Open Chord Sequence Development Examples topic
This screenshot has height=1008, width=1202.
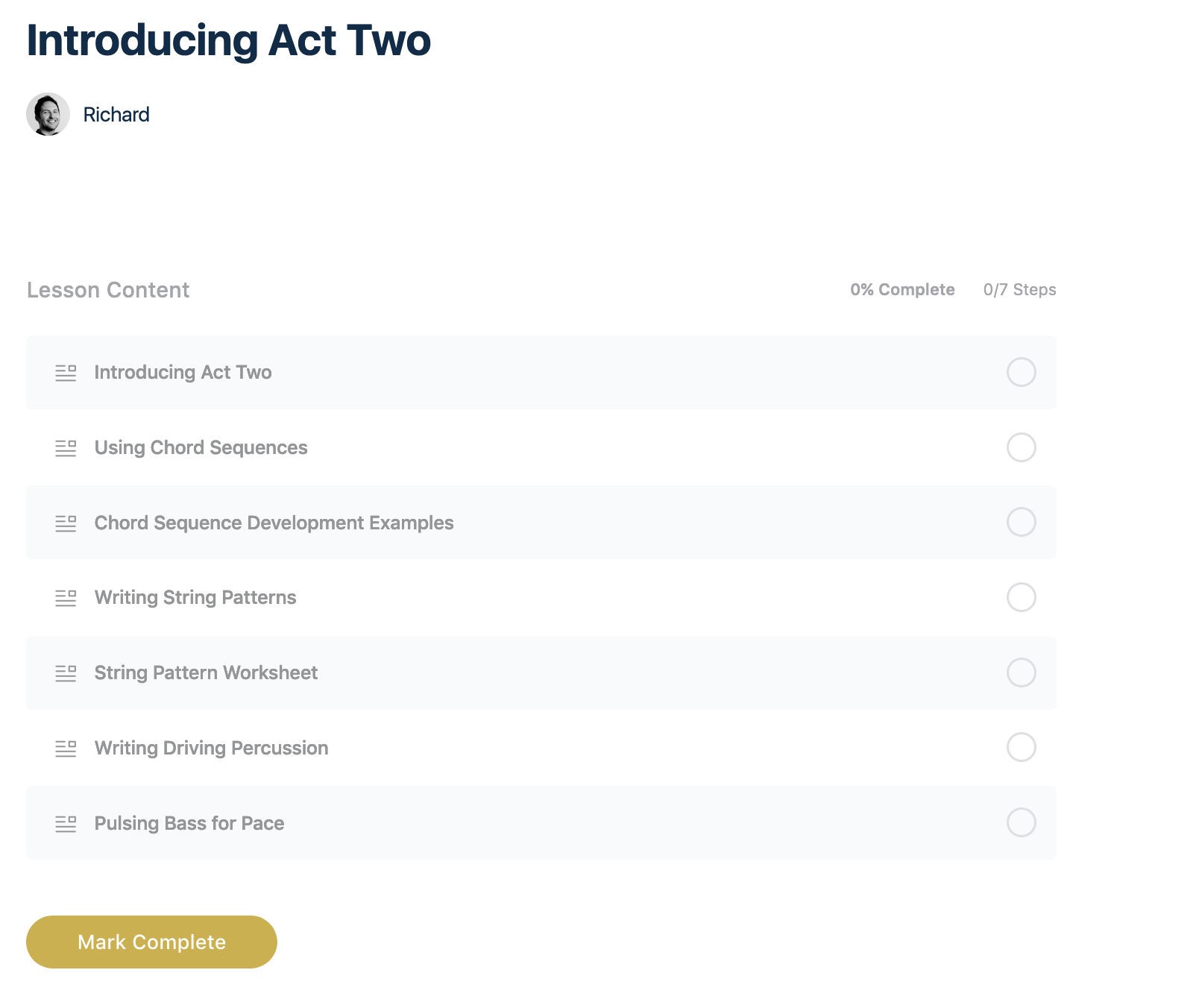pos(274,523)
